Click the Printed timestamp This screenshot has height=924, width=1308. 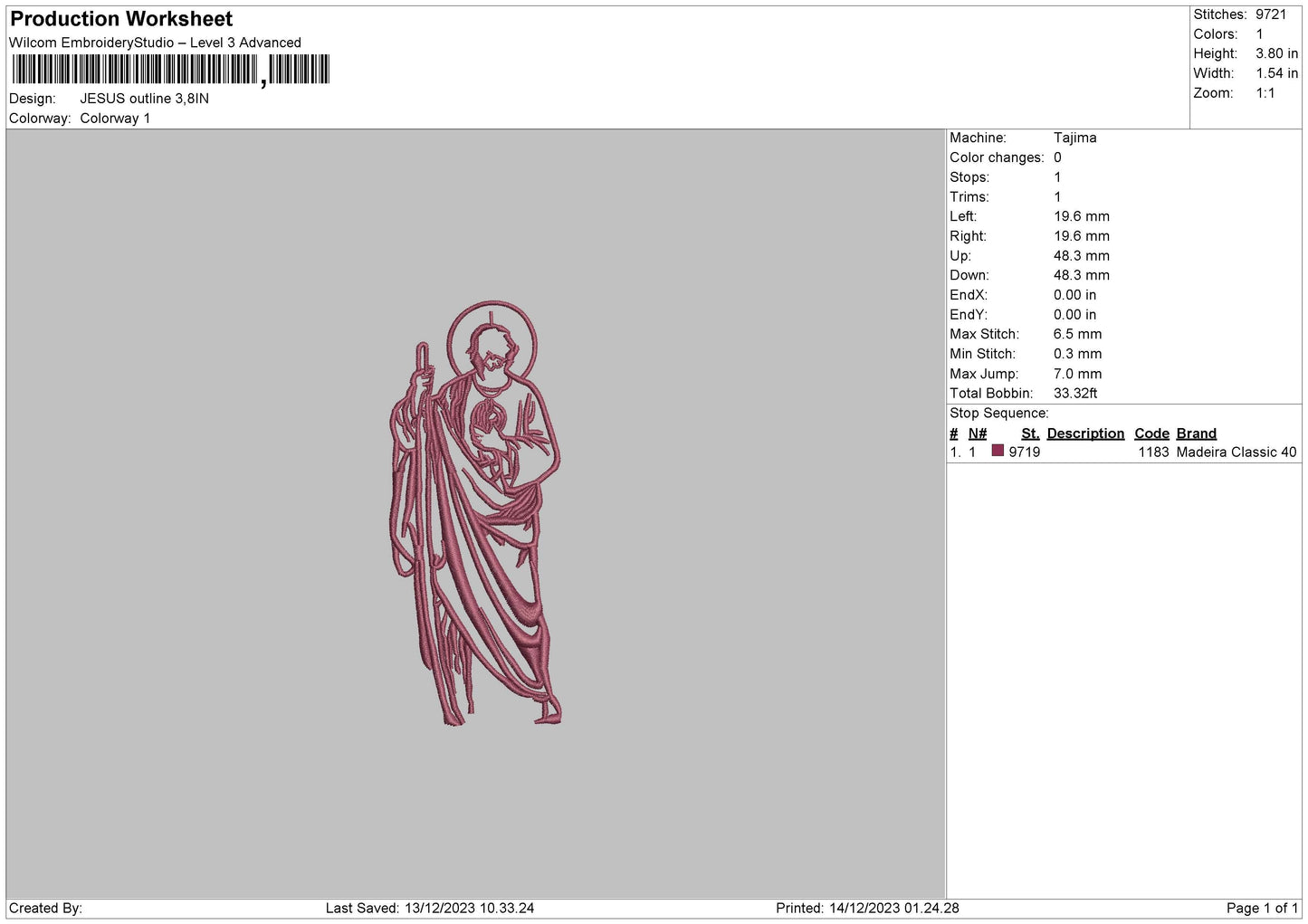point(867,909)
